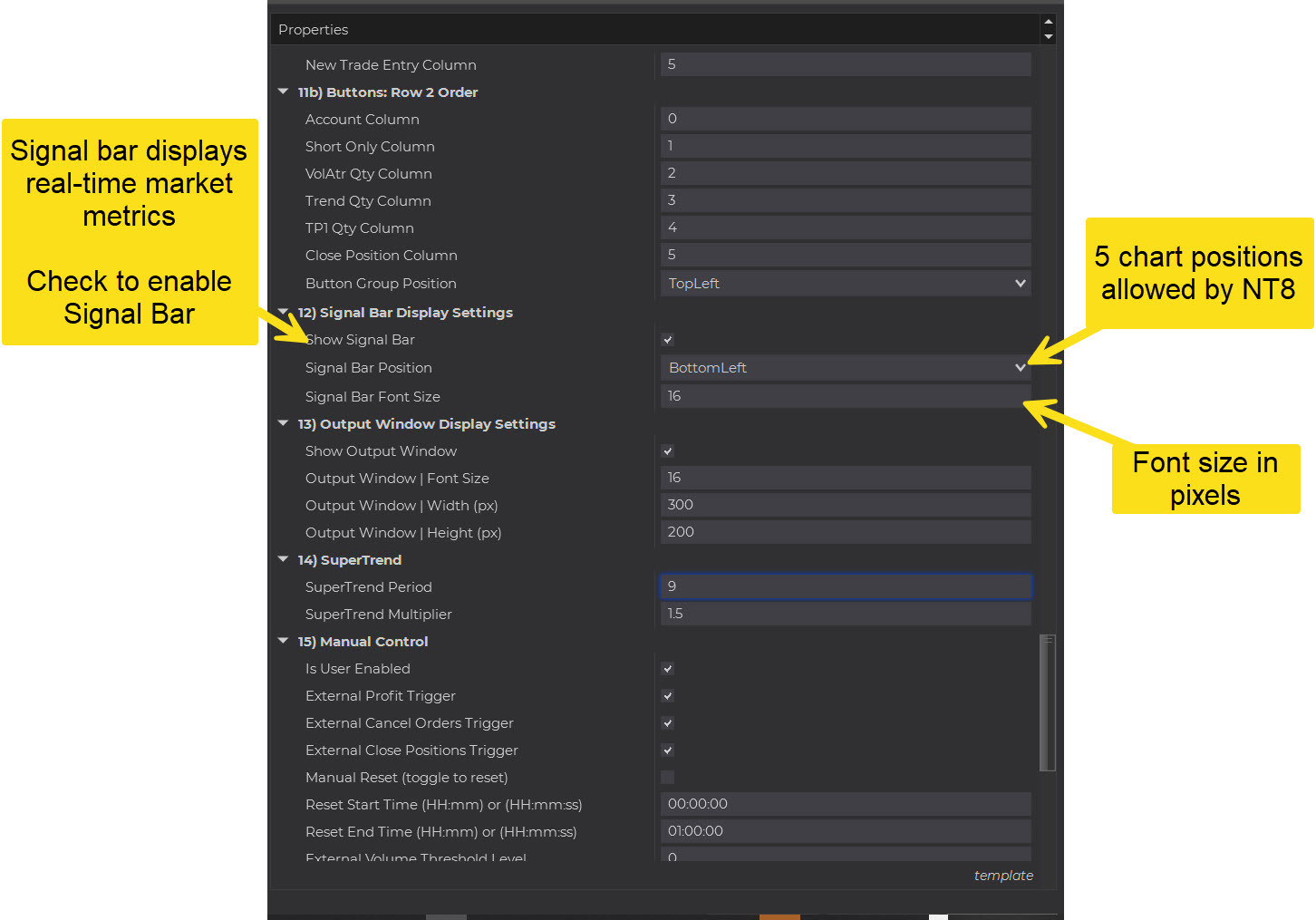Click the template link
Image resolution: width=1316 pixels, height=920 pixels.
point(1002,876)
